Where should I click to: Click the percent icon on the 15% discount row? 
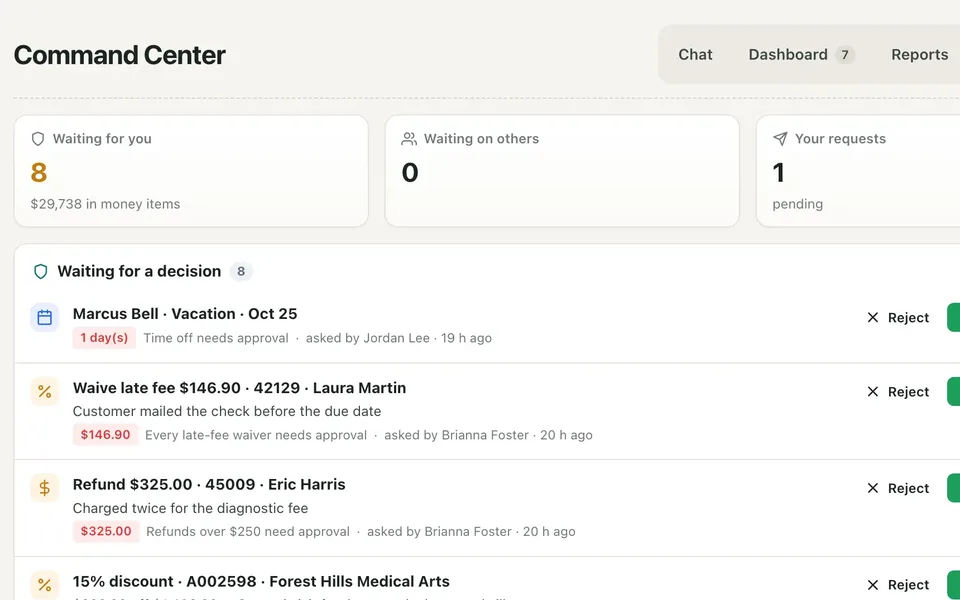[45, 585]
